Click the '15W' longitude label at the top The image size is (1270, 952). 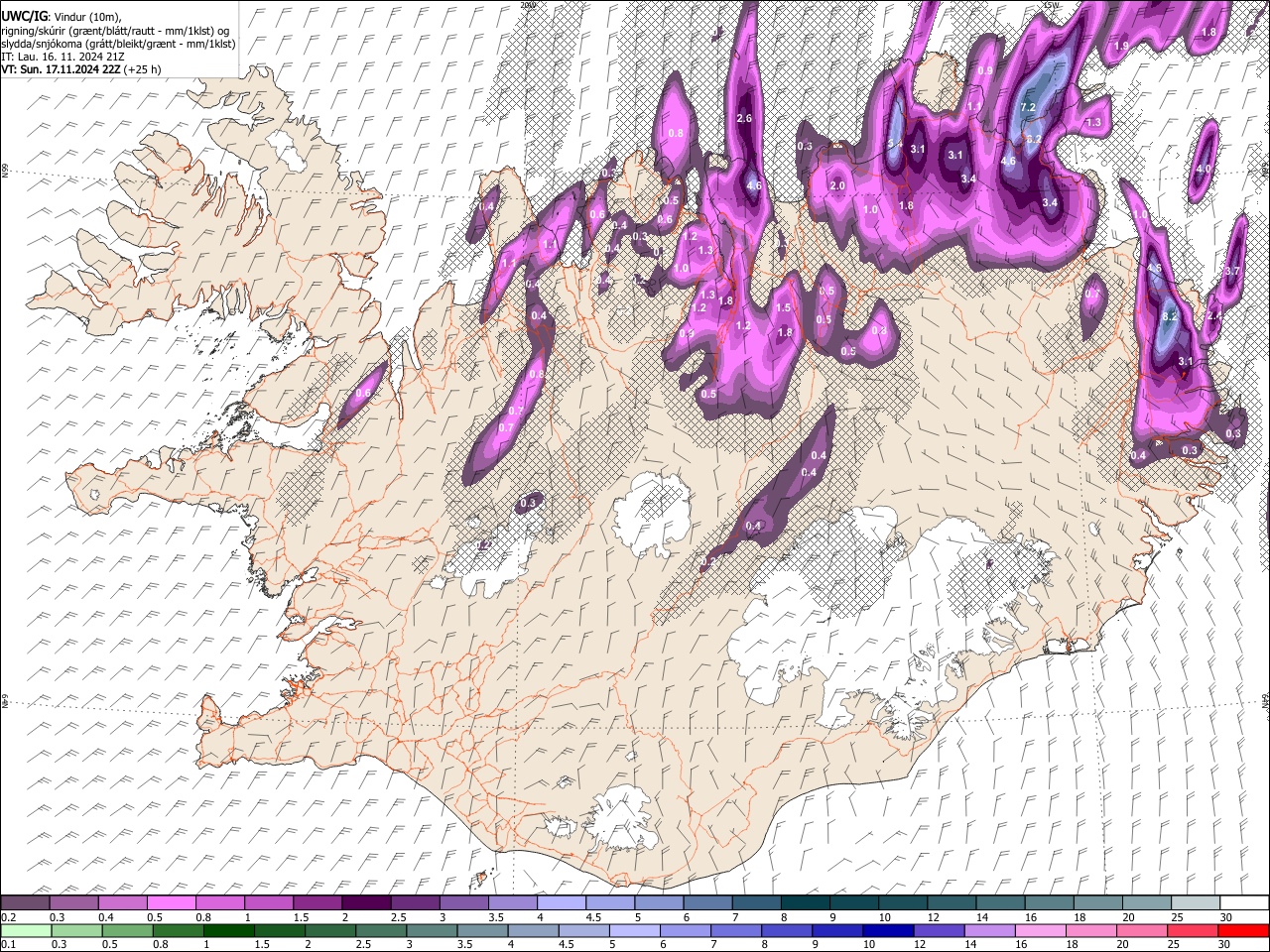click(x=1052, y=5)
